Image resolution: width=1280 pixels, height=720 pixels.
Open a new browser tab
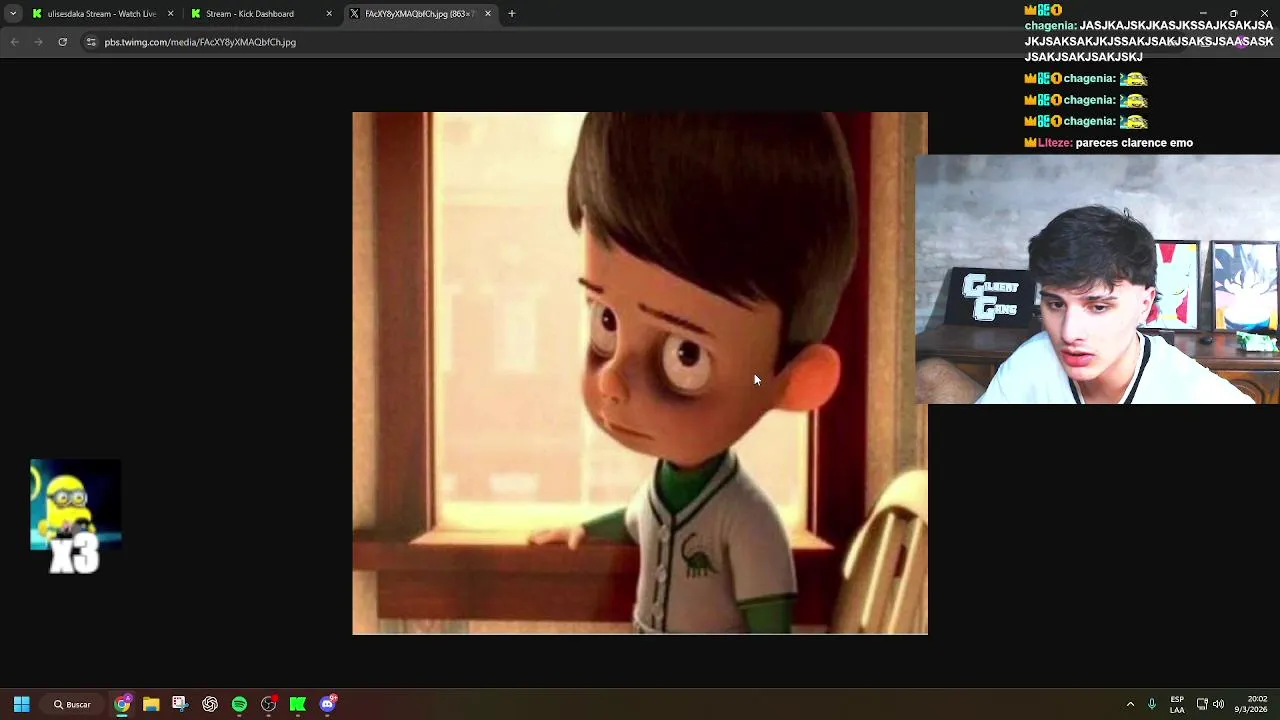tap(512, 14)
